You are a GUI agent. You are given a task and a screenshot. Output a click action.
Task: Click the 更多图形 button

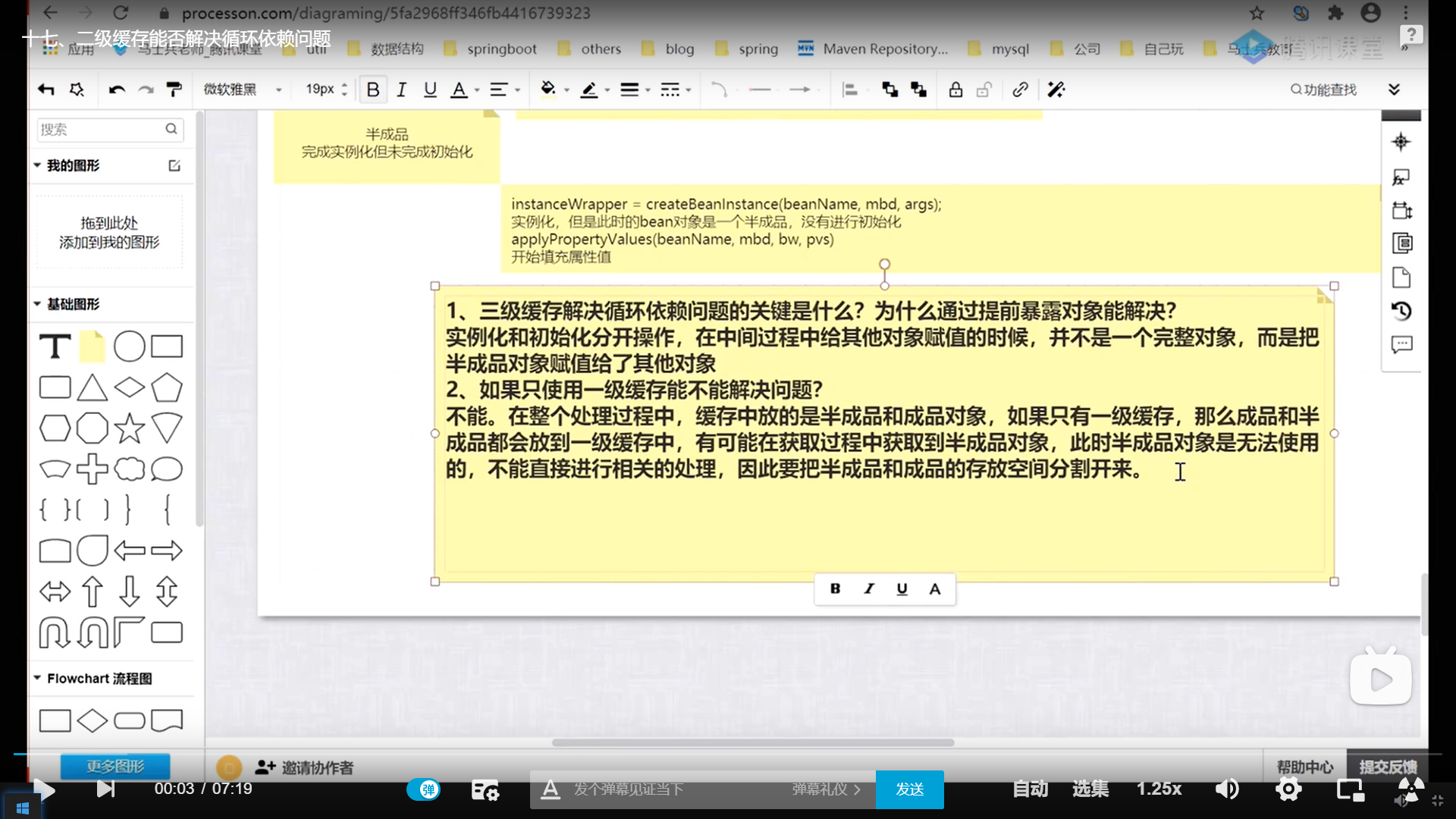point(115,766)
